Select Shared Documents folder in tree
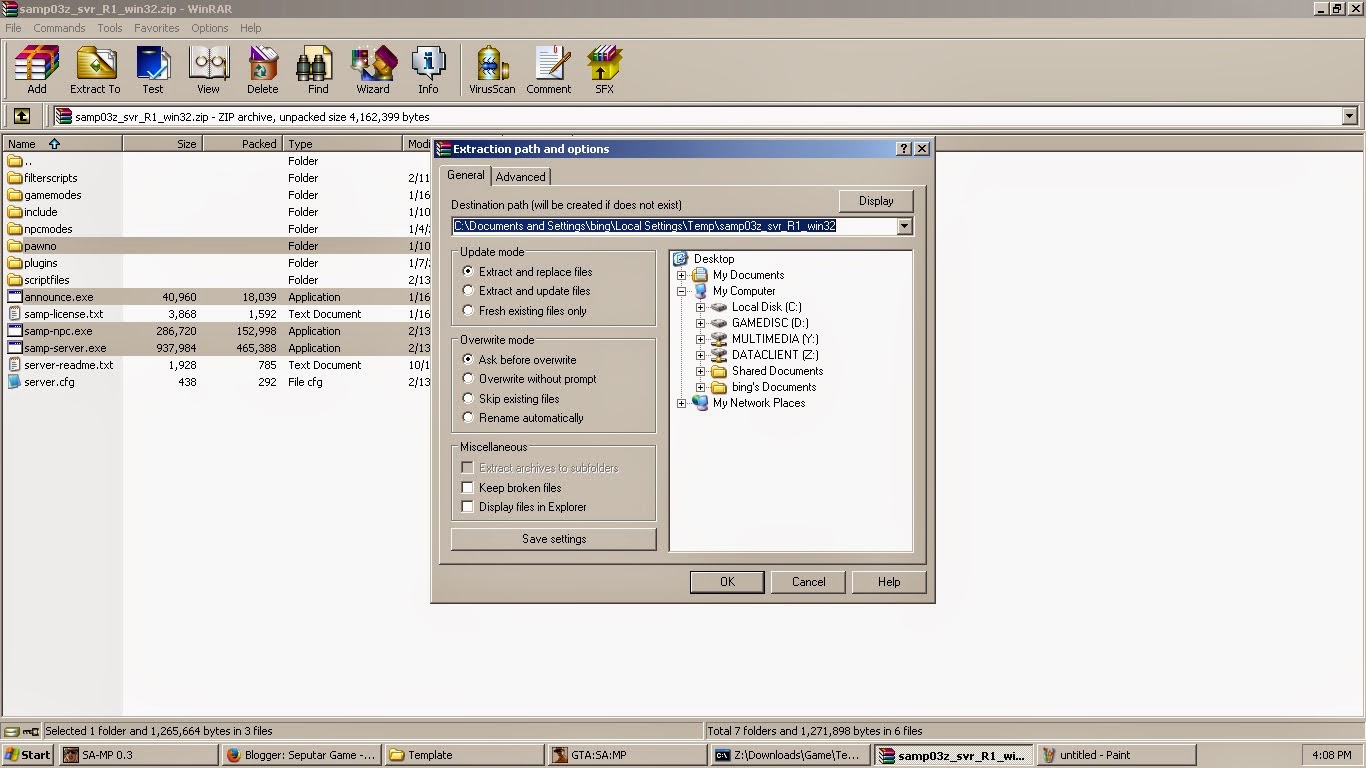This screenshot has height=768, width=1366. click(777, 371)
